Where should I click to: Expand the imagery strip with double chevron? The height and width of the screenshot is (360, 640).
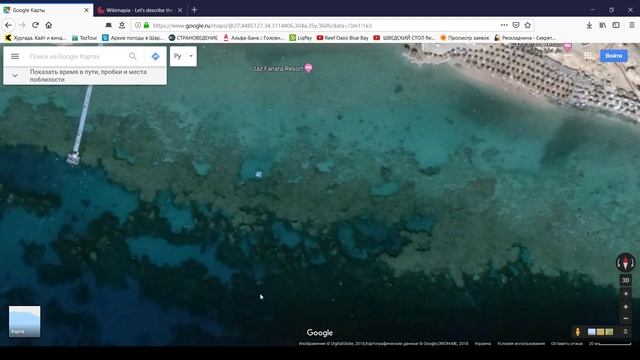(625, 332)
